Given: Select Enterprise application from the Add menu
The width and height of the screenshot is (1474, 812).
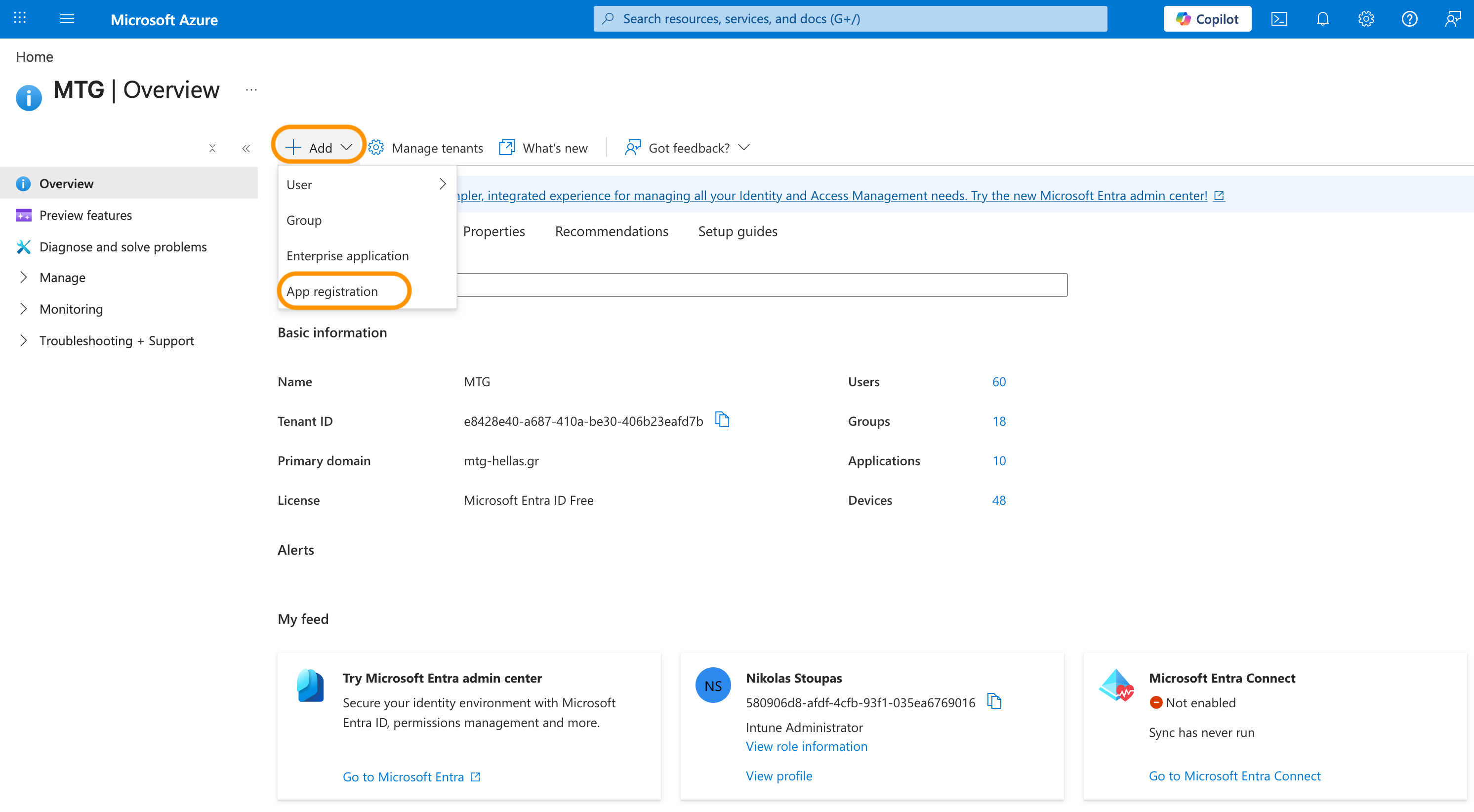Looking at the screenshot, I should coord(367,255).
